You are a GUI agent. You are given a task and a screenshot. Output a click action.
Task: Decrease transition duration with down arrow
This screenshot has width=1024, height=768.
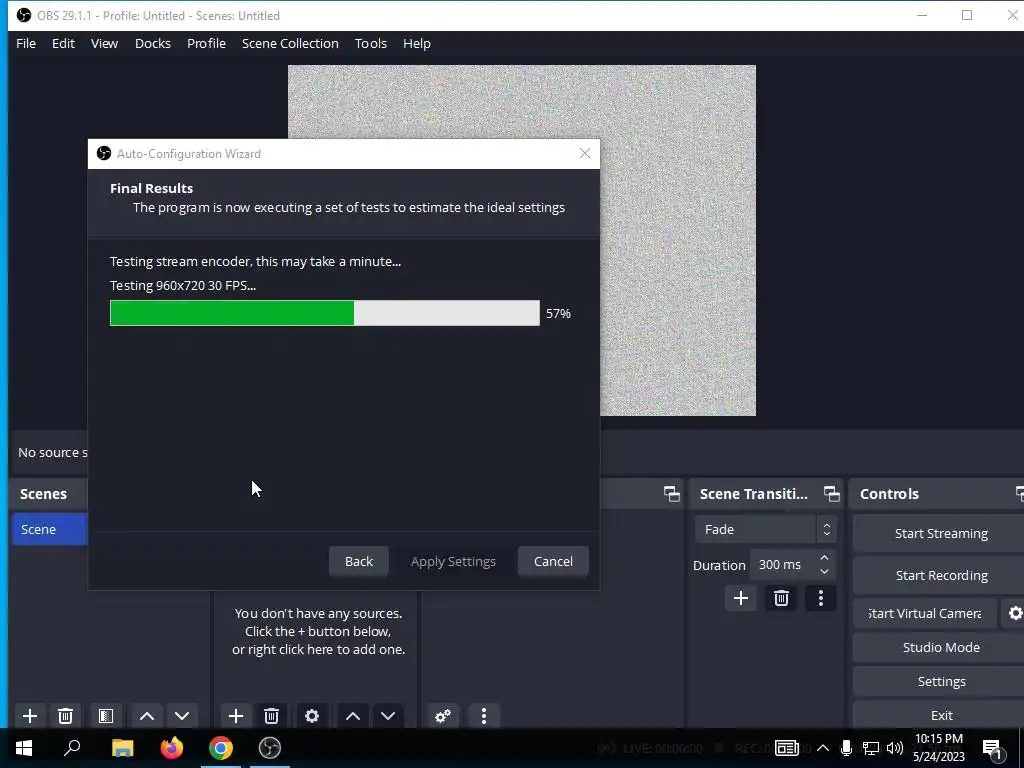(824, 571)
